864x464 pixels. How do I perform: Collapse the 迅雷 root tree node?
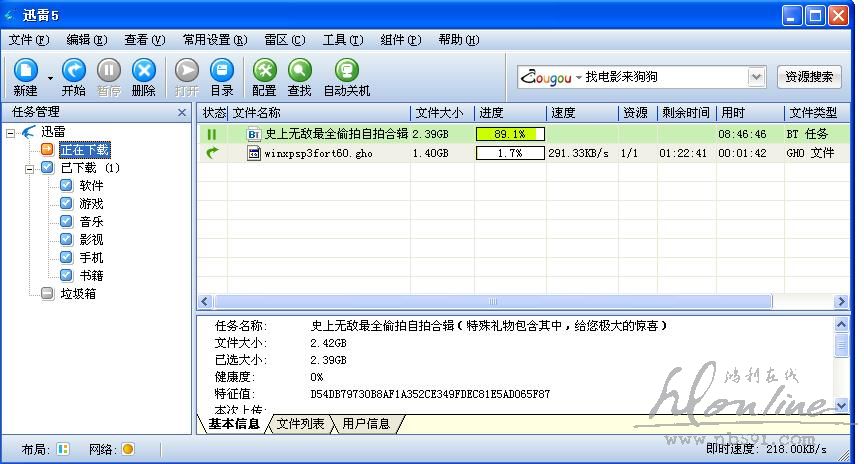tap(10, 133)
